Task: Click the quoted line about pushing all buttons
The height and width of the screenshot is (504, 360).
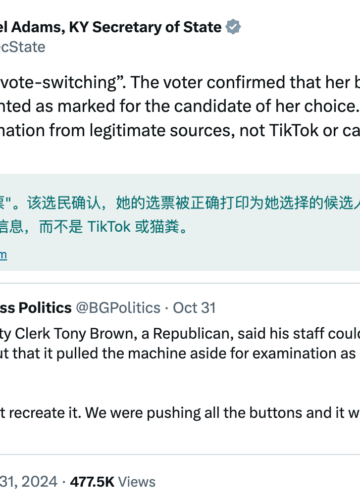Action: 180,413
